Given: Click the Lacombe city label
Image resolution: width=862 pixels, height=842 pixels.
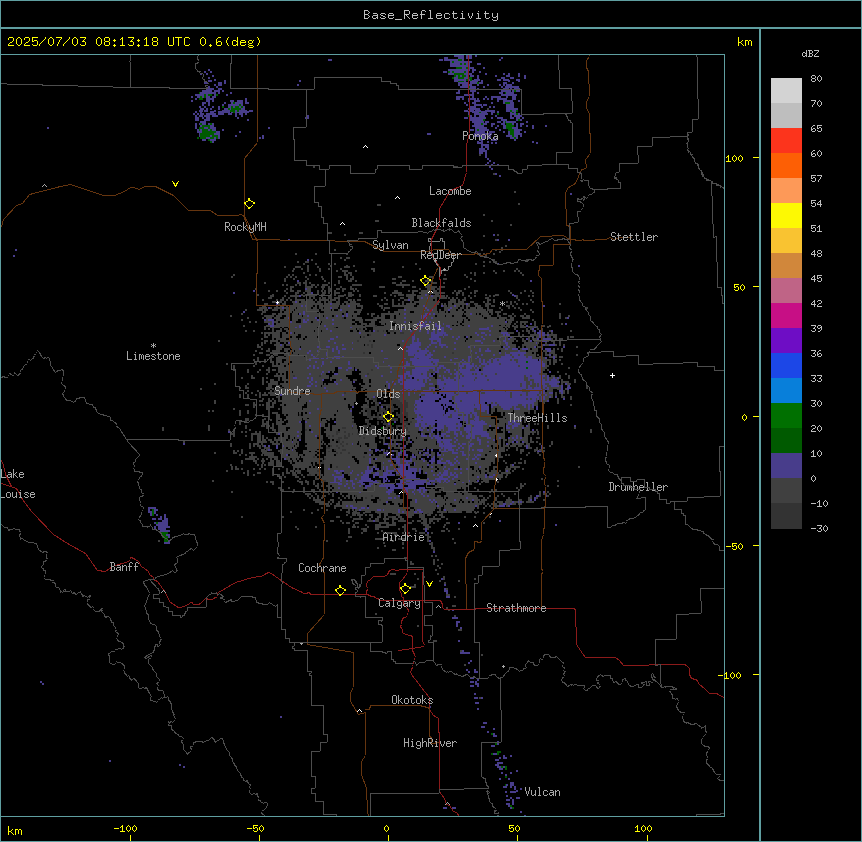Looking at the screenshot, I should tap(450, 191).
